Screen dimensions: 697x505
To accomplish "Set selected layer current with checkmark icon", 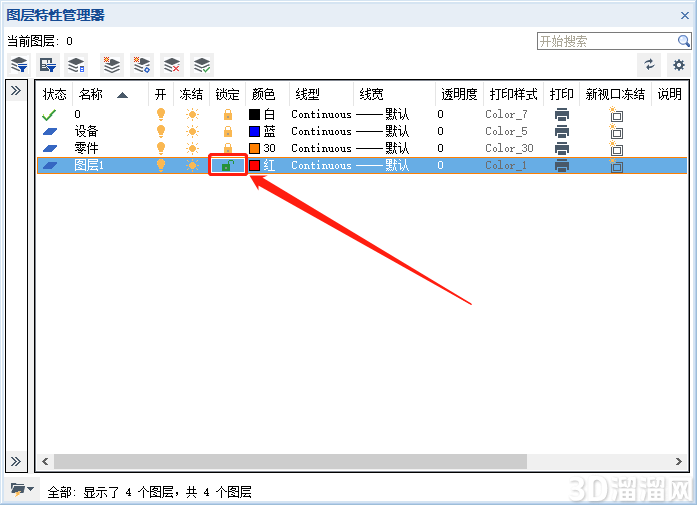I will coord(202,65).
